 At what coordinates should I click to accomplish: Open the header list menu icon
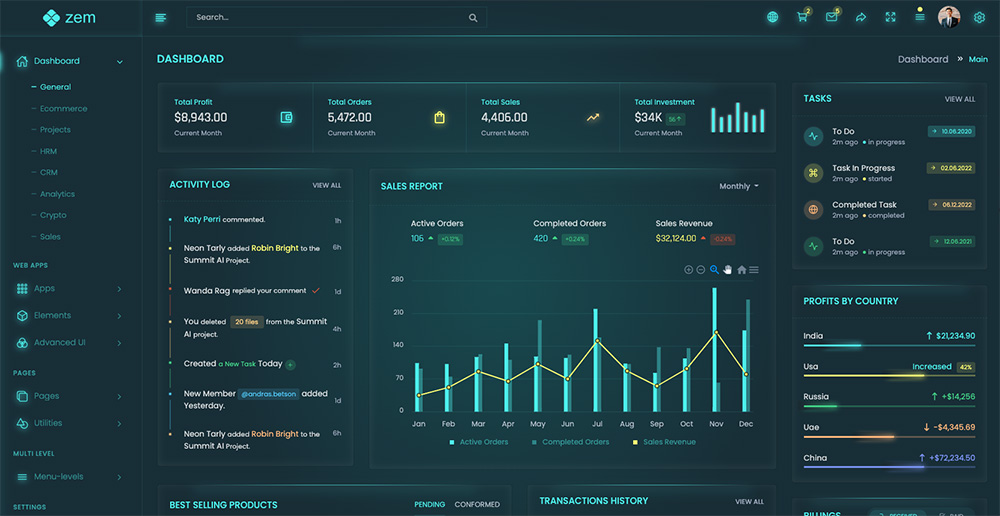click(920, 17)
